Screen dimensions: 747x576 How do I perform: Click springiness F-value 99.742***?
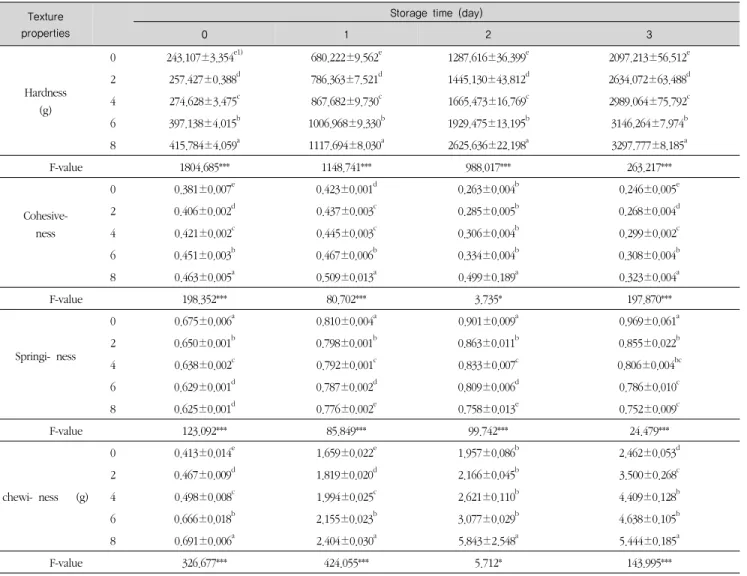pos(488,431)
